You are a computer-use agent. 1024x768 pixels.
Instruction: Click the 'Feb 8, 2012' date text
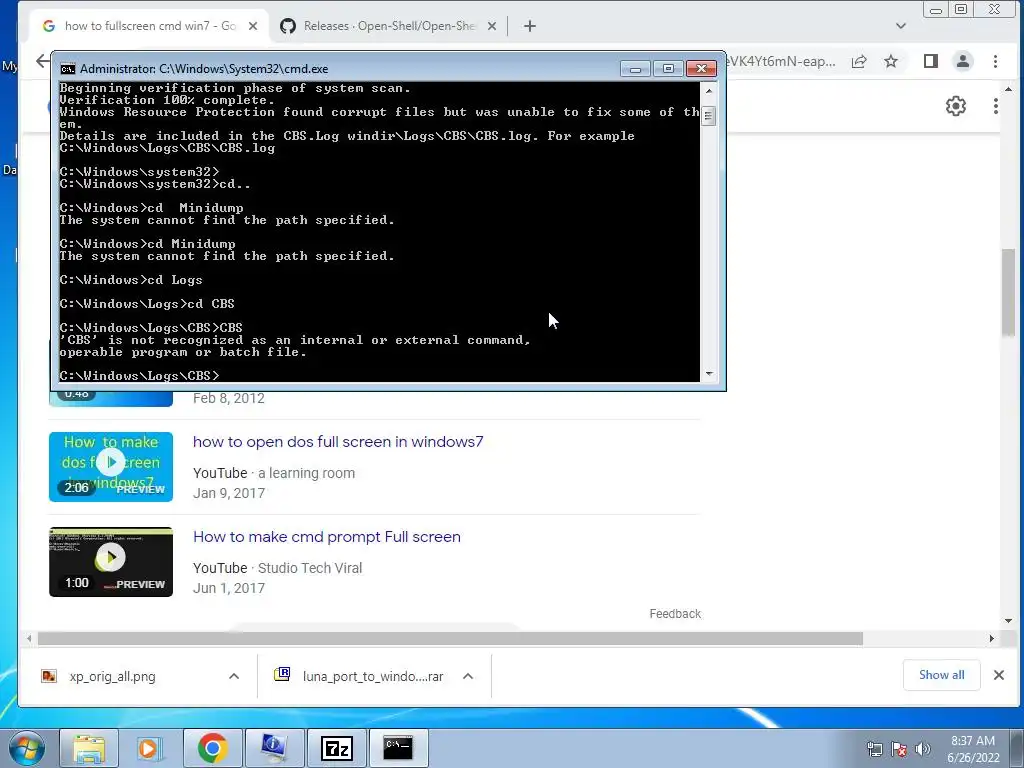pyautogui.click(x=229, y=398)
